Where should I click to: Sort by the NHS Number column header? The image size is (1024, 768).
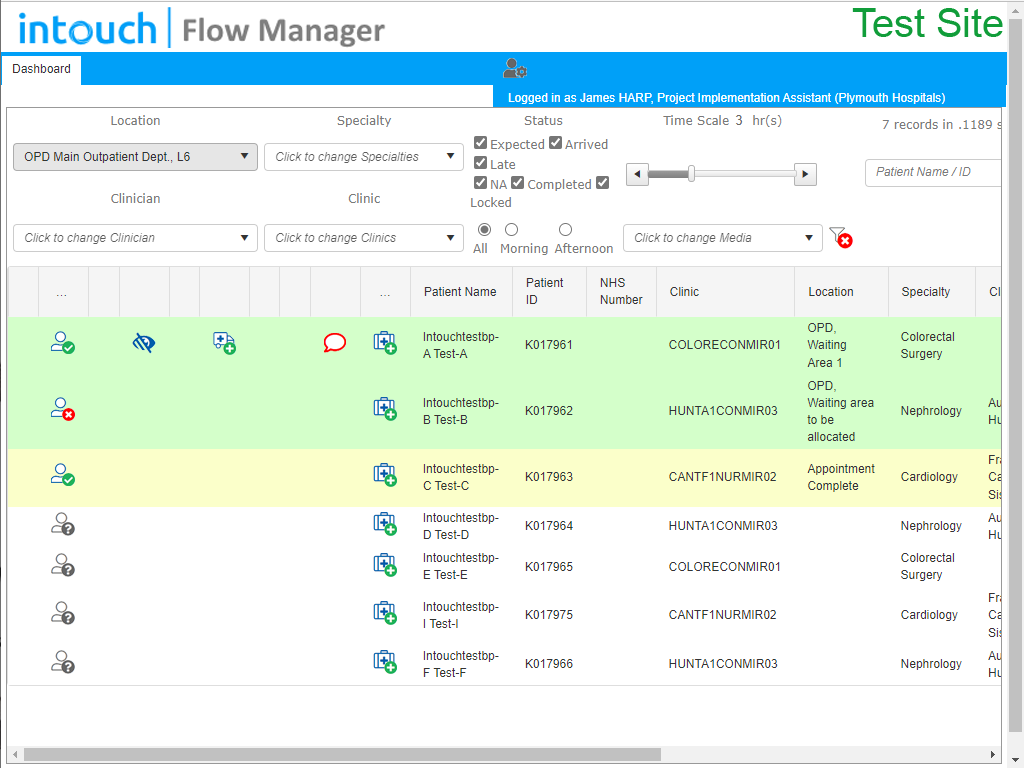[621, 291]
